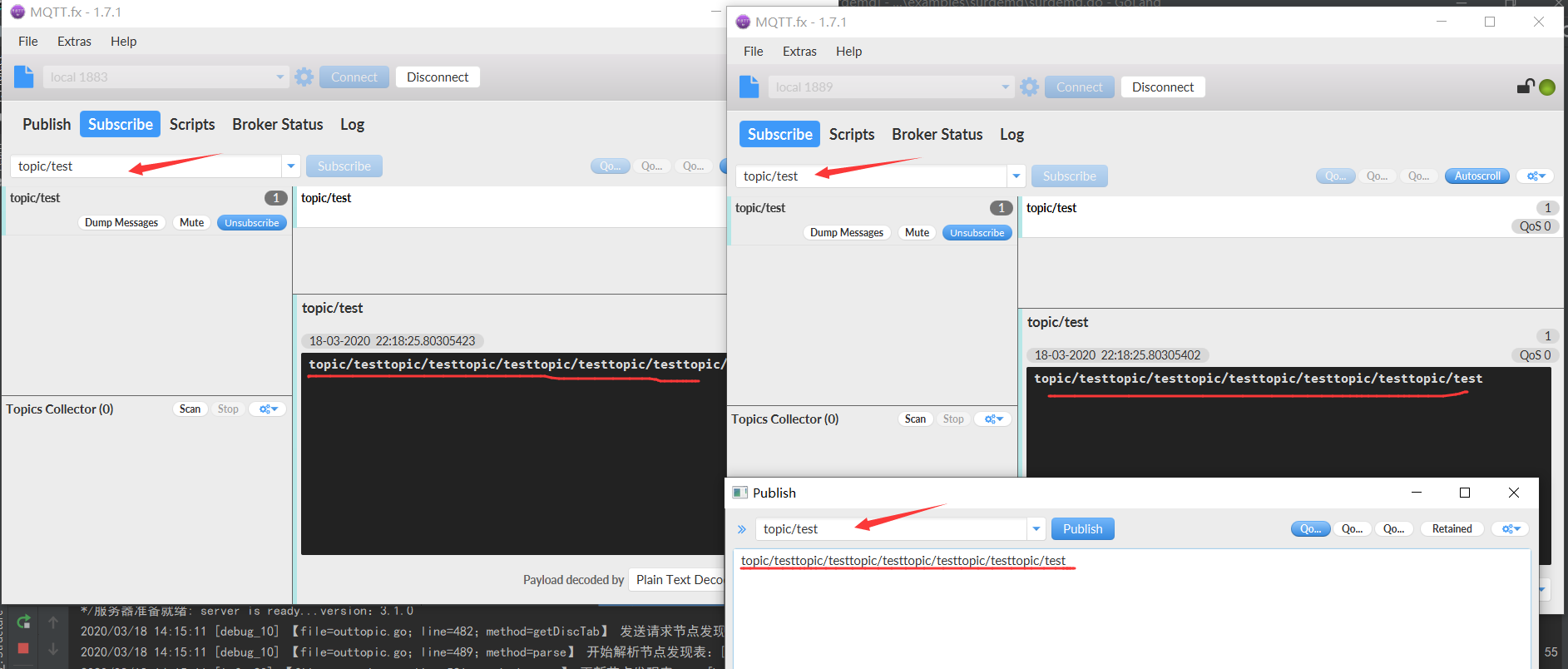Viewport: 1568px width, 669px height.
Task: Switch to the Log tab in local 1889 window
Action: [1012, 134]
